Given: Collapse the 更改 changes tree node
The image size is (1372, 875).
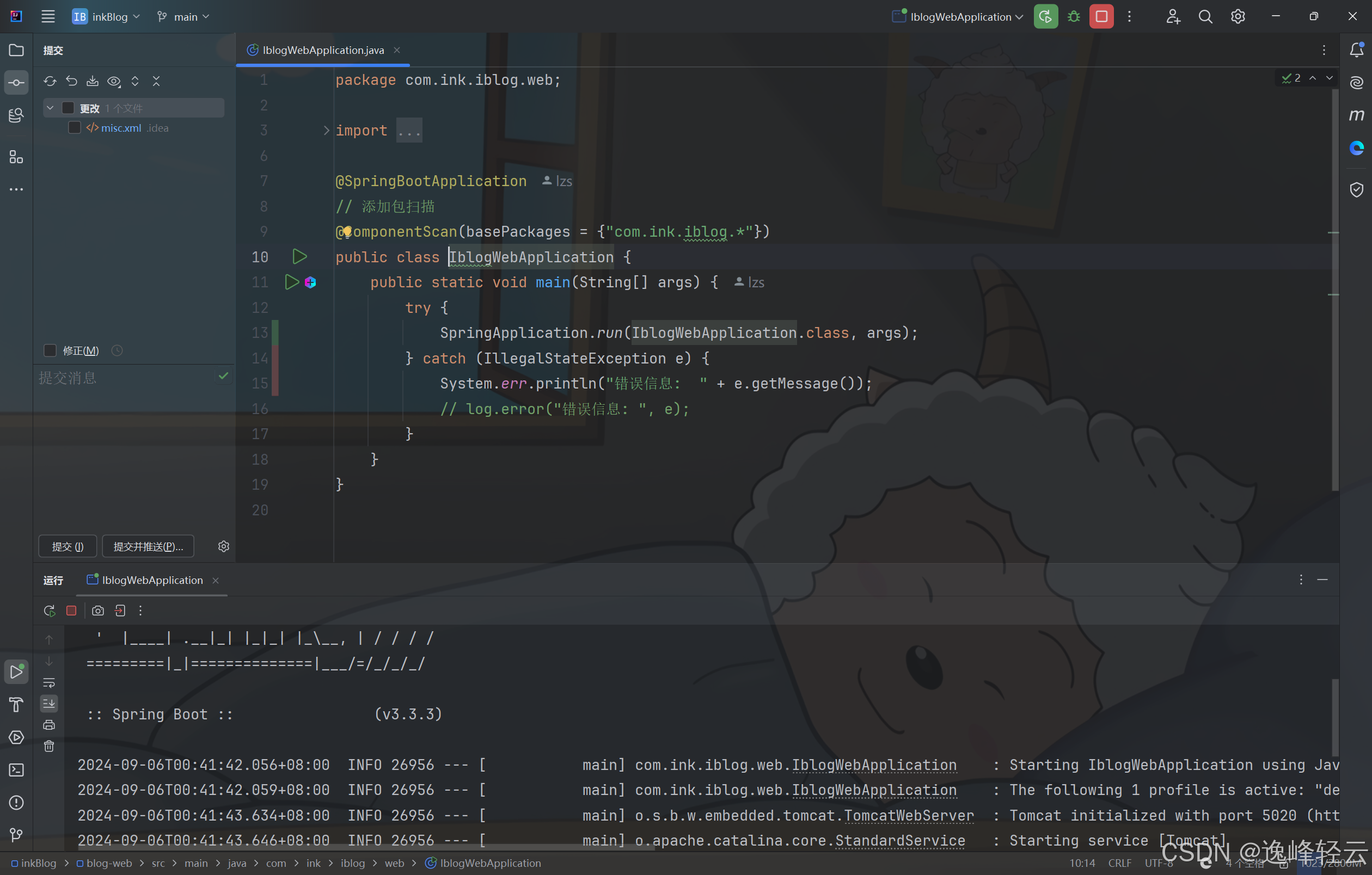Looking at the screenshot, I should (x=50, y=108).
